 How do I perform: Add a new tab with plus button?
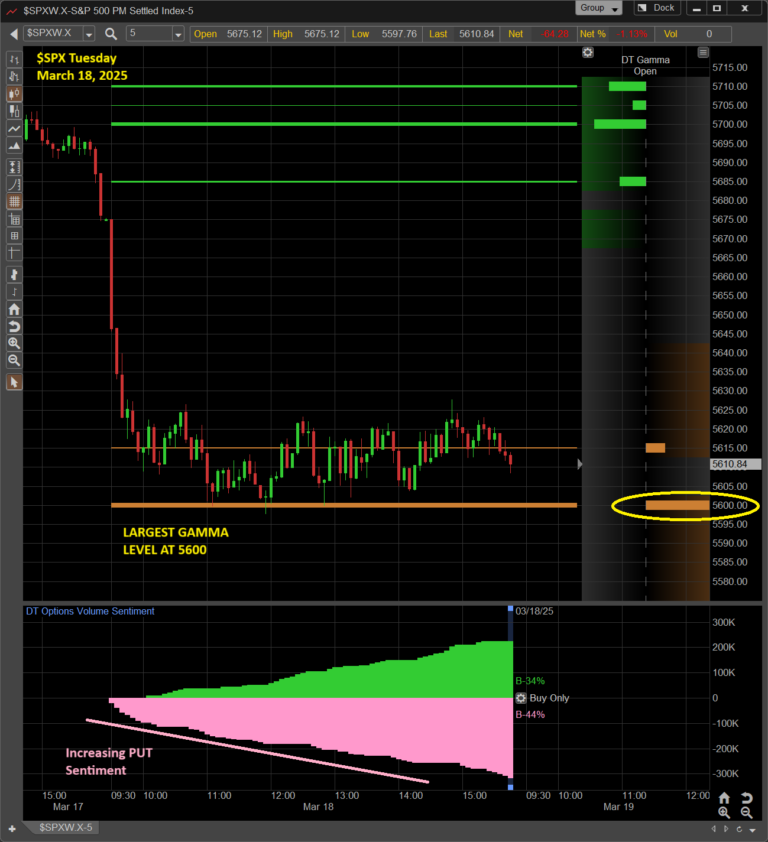[x=12, y=829]
